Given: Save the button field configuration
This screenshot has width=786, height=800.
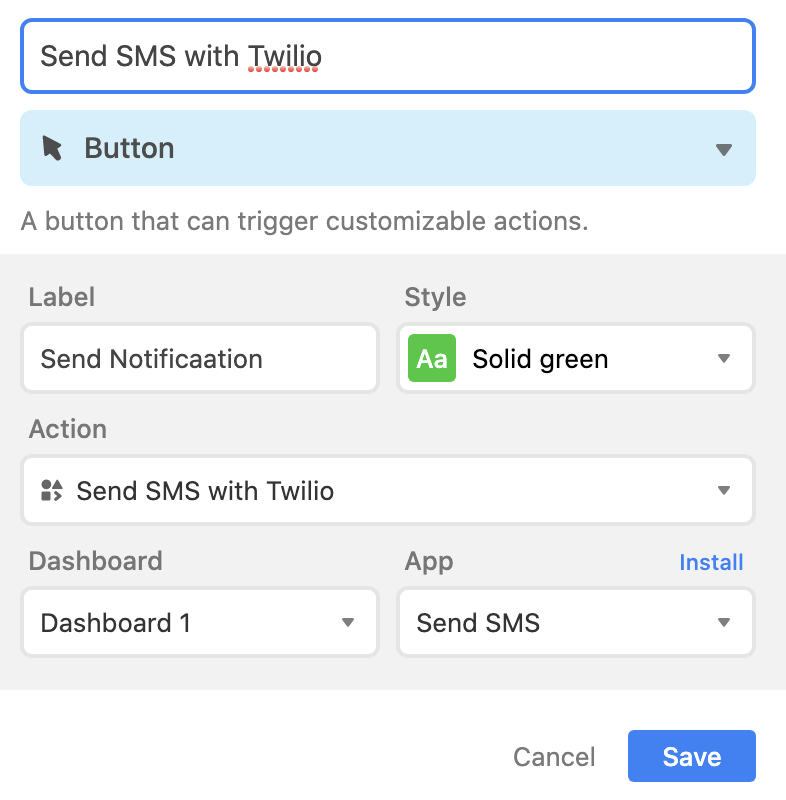Looking at the screenshot, I should pyautogui.click(x=692, y=756).
